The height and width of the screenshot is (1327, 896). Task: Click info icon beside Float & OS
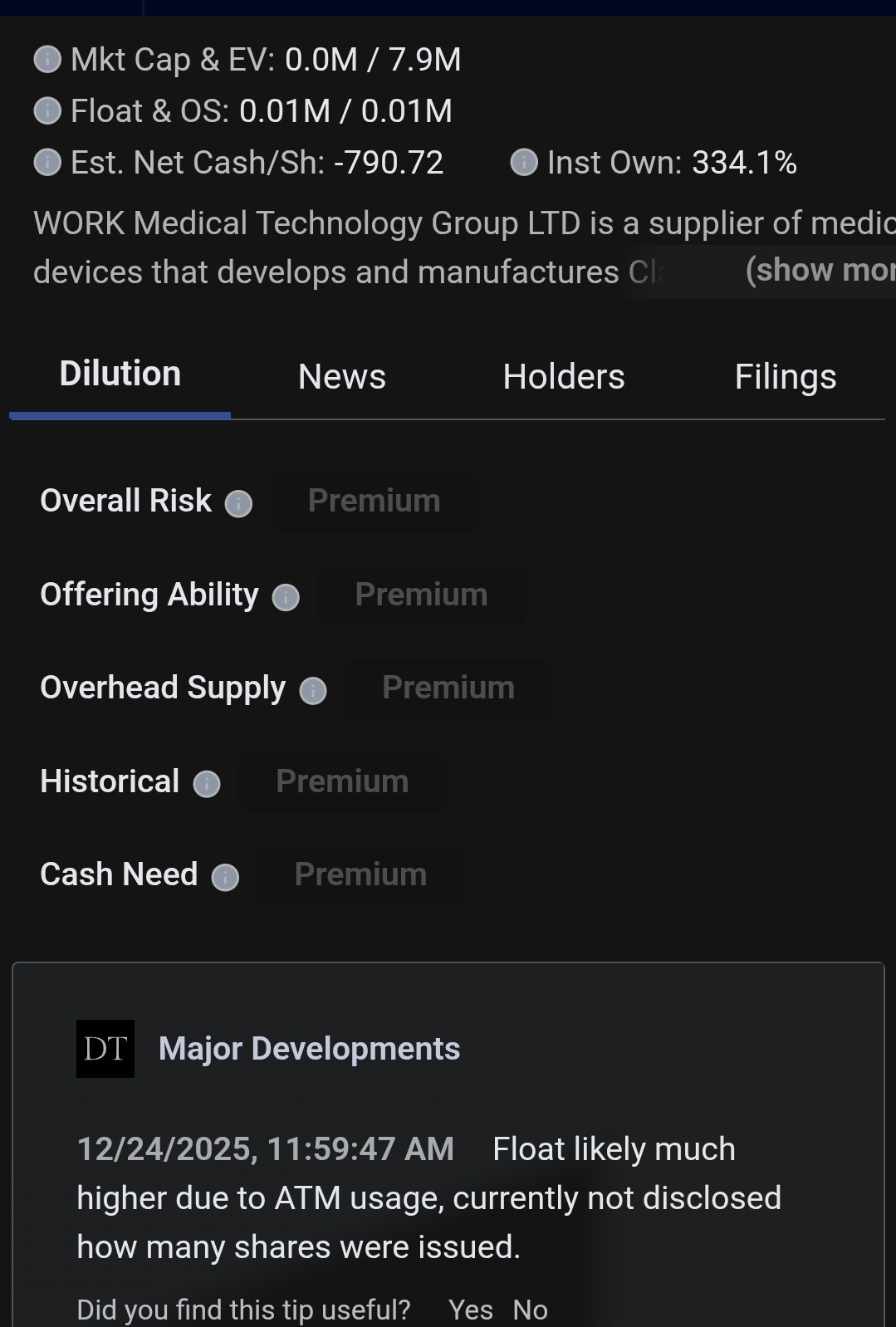coord(47,110)
